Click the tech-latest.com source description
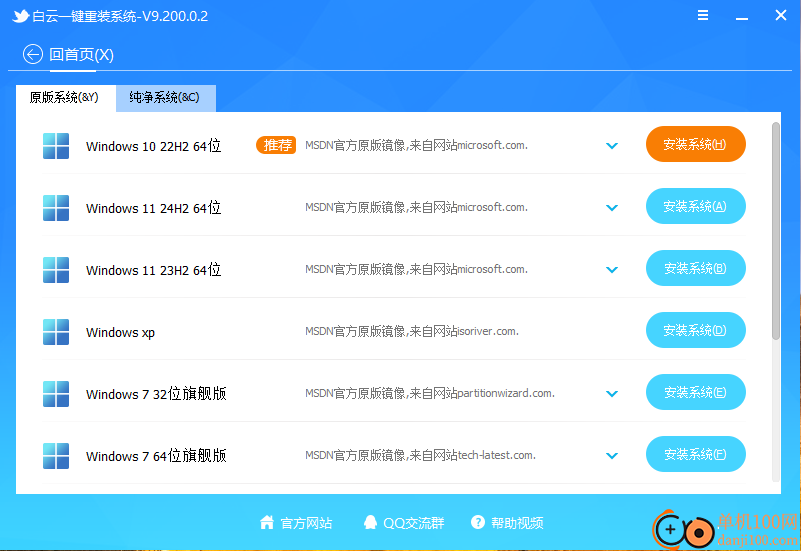Image resolution: width=801 pixels, height=551 pixels. tap(420, 455)
